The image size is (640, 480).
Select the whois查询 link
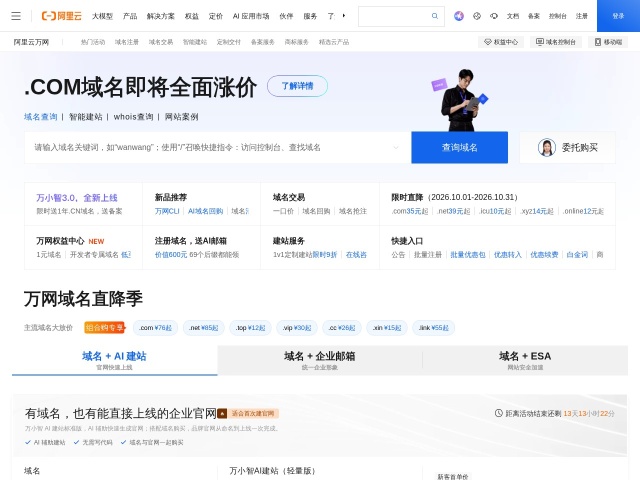pyautogui.click(x=133, y=117)
